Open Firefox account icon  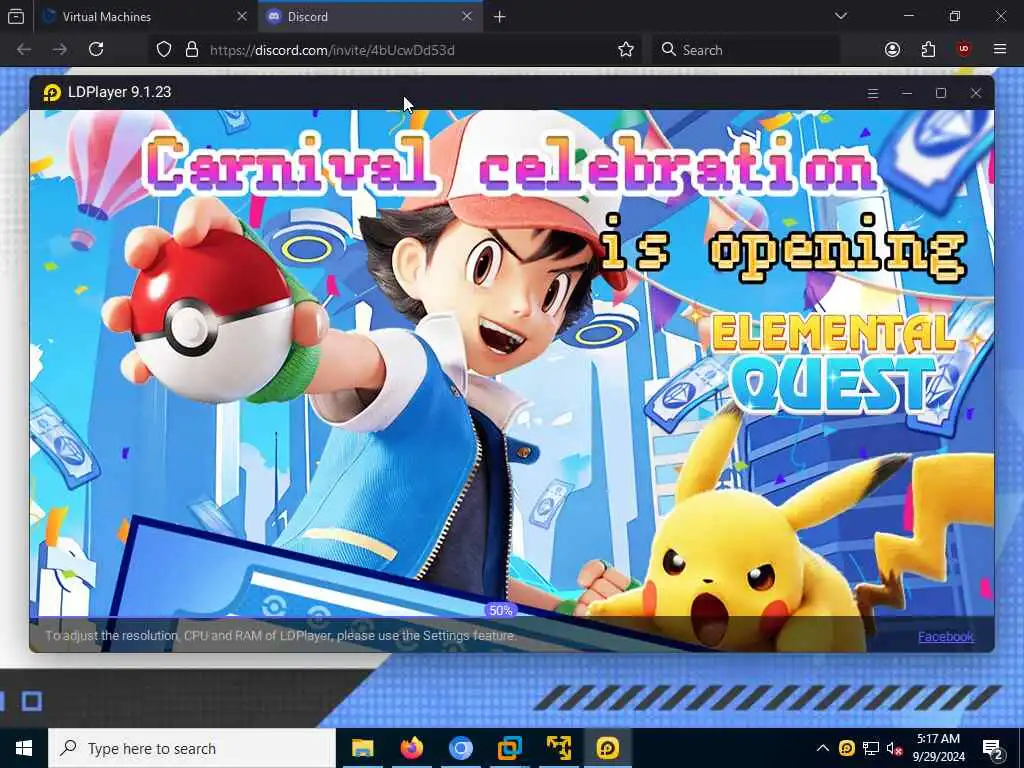(892, 50)
